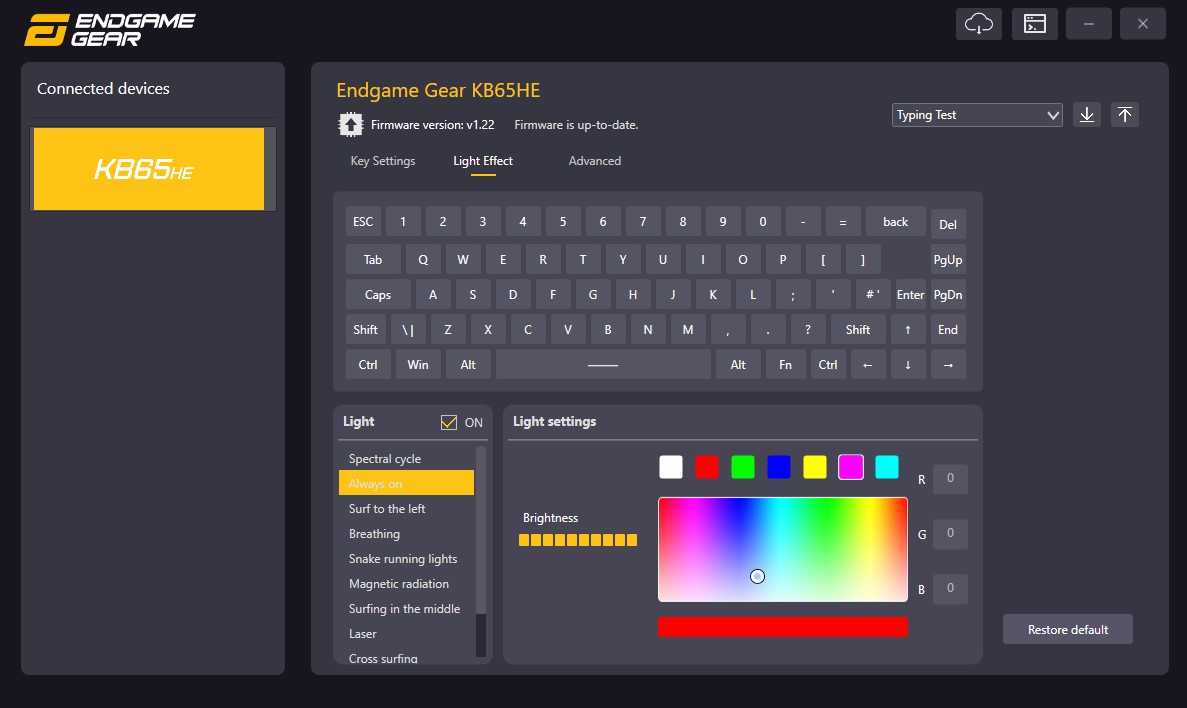This screenshot has width=1187, height=708.
Task: Select the spacebar key on virtual keyboard
Action: 603,364
